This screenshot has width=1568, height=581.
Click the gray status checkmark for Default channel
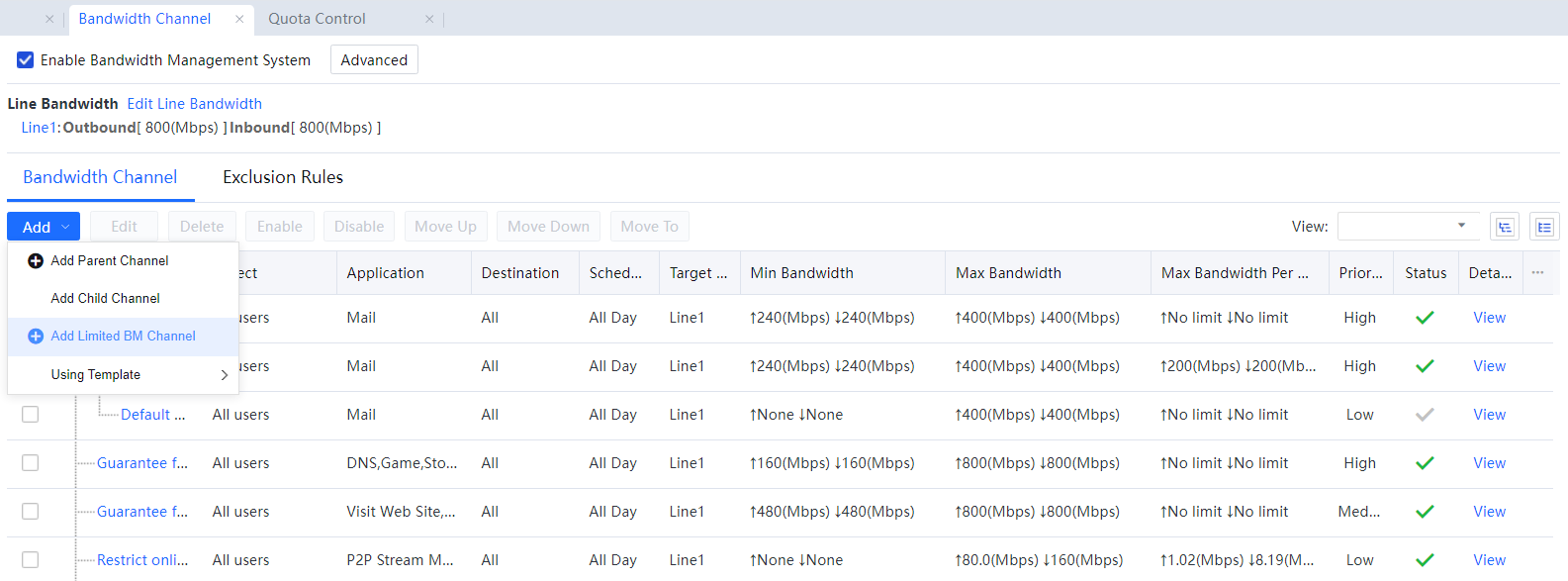click(x=1425, y=415)
